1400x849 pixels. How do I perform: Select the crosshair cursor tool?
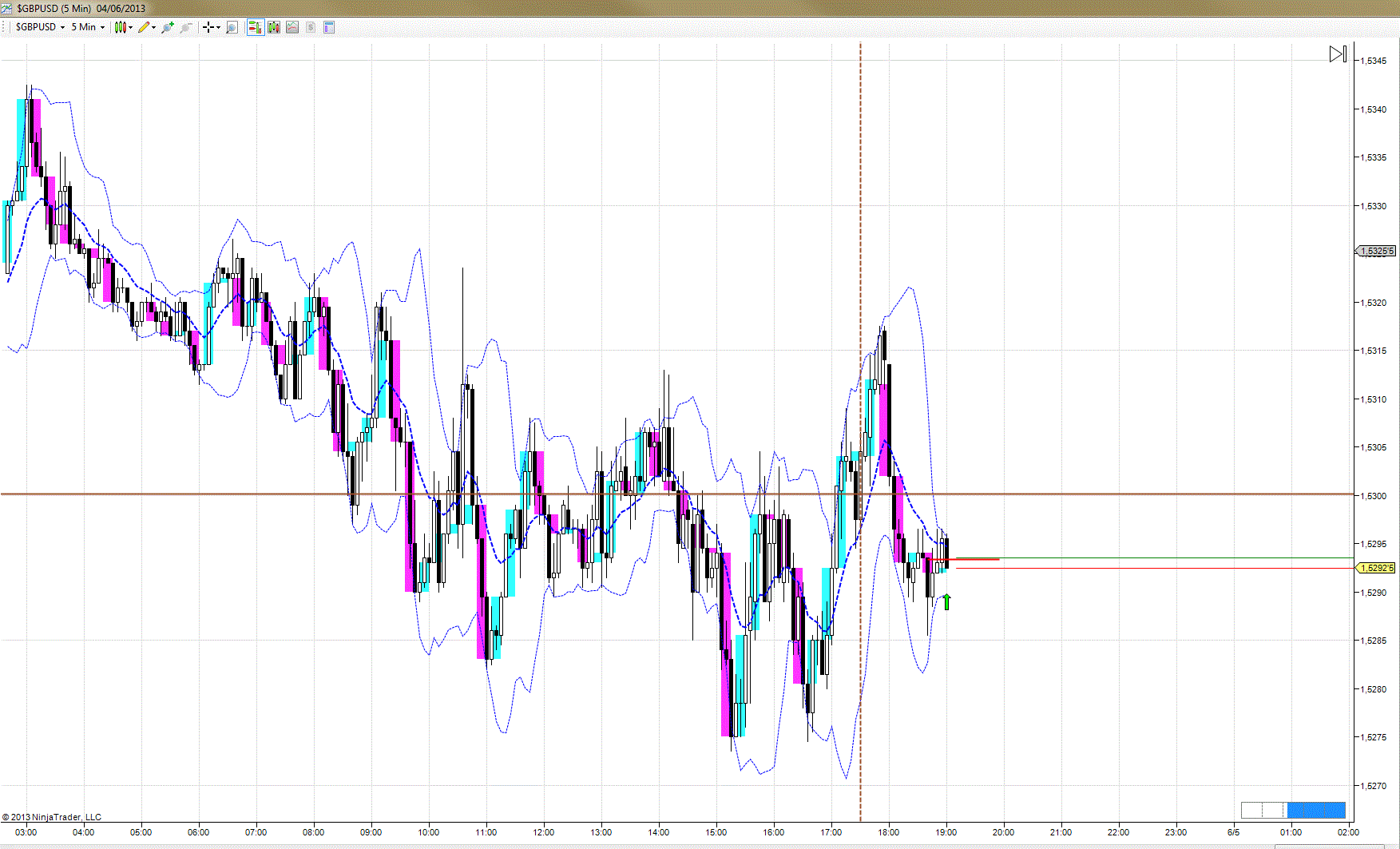[208, 27]
